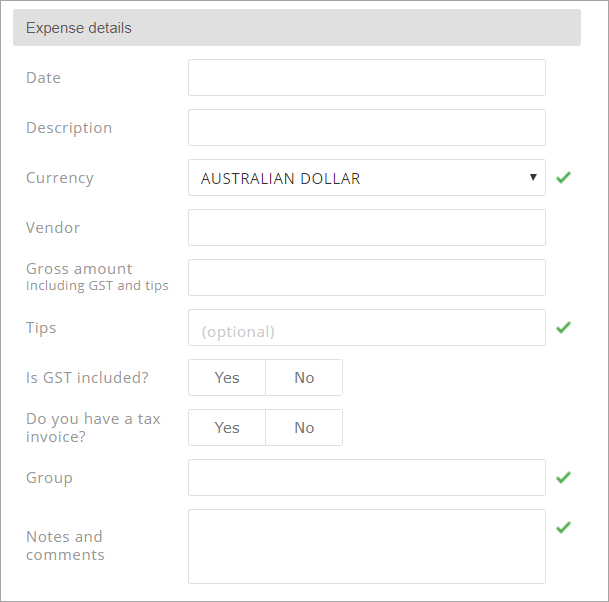Click into the Vendor field

(x=367, y=228)
